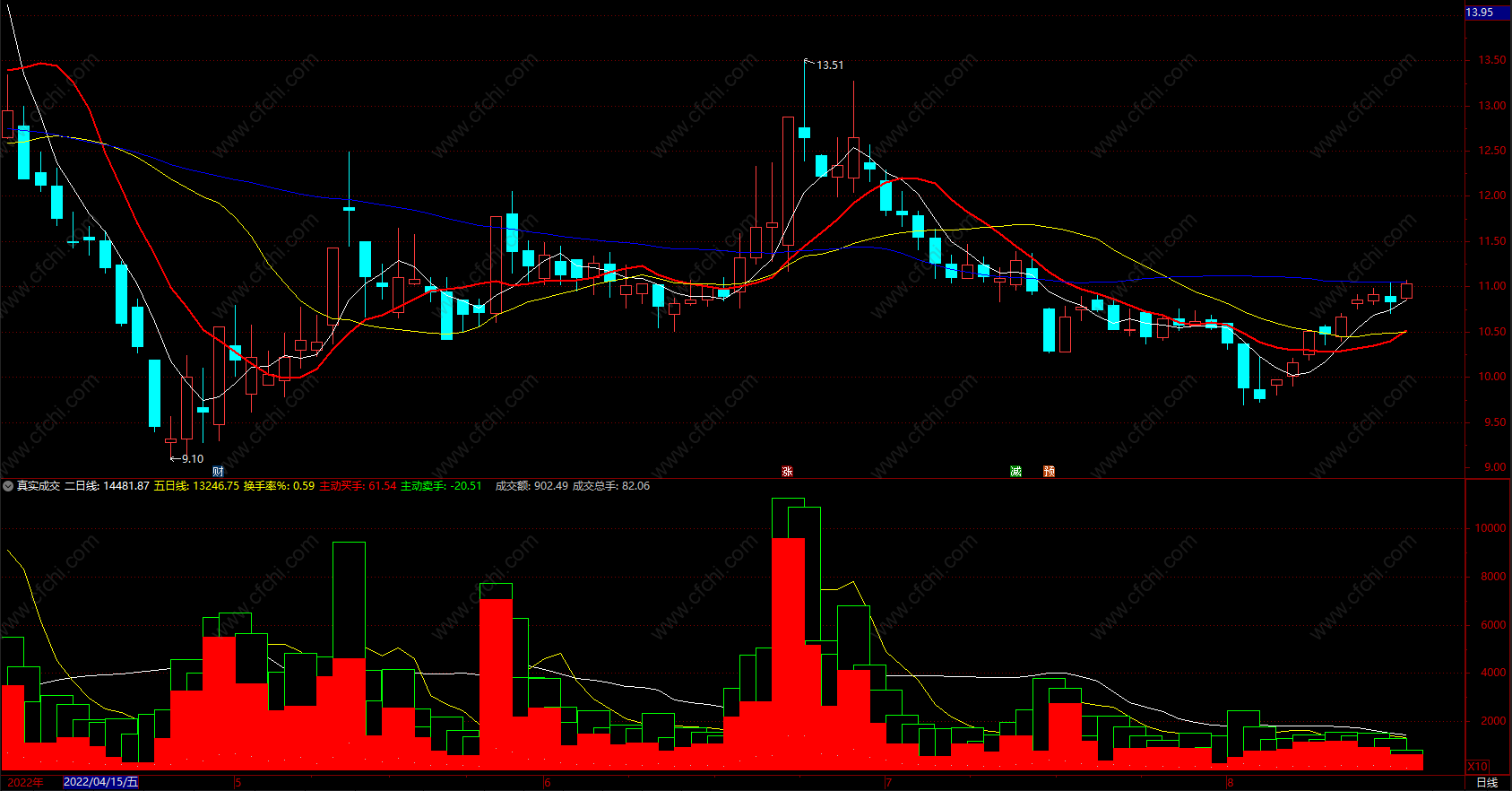
Task: Click the 13.95 current price tag
Action: (1480, 13)
